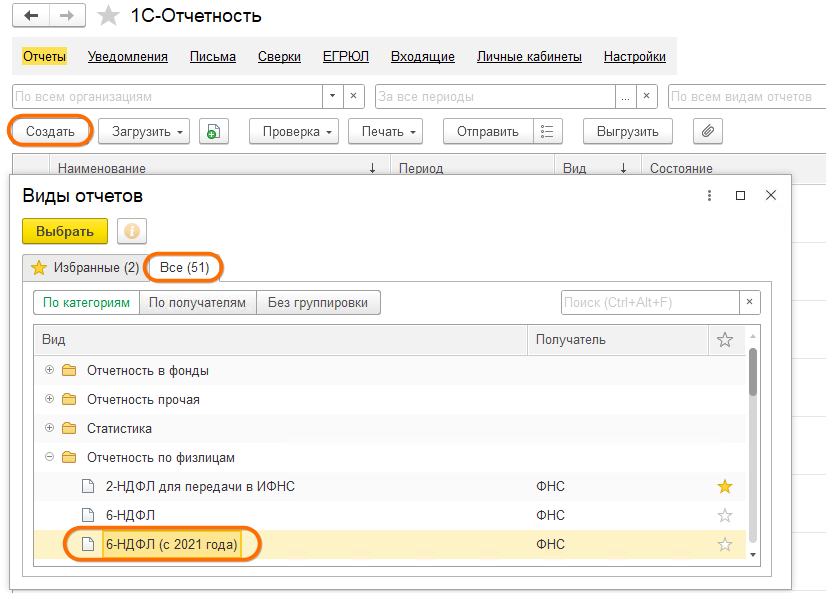Click the Создать button
Image resolution: width=826 pixels, height=593 pixels.
tap(50, 132)
